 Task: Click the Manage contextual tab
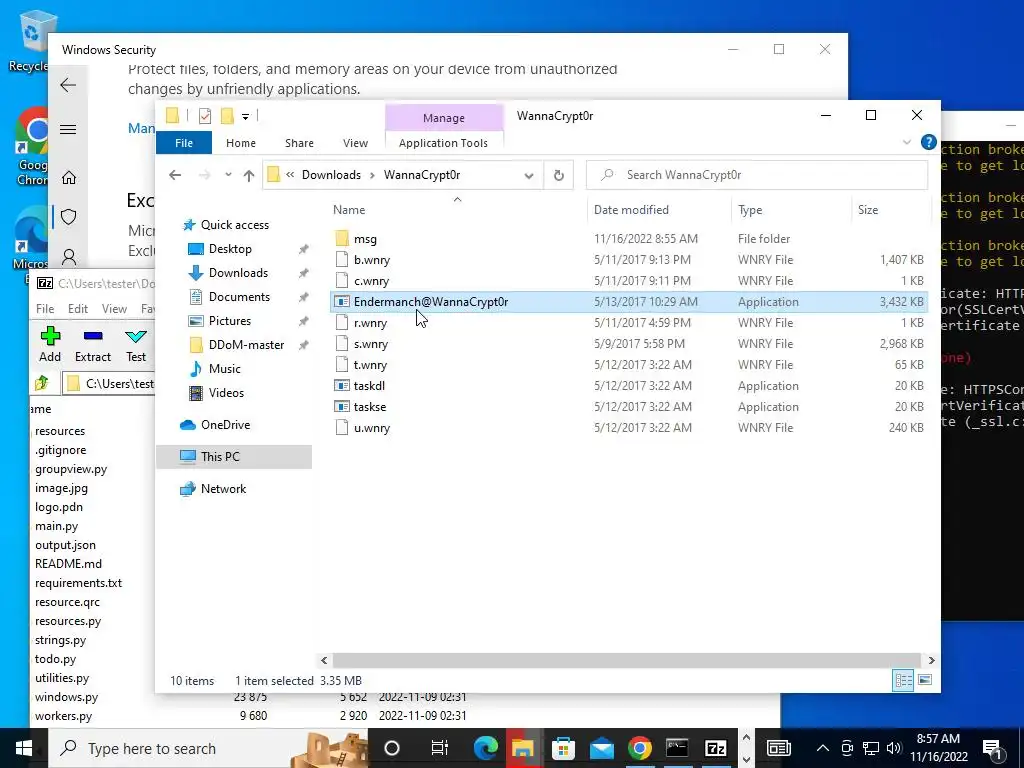pyautogui.click(x=444, y=118)
